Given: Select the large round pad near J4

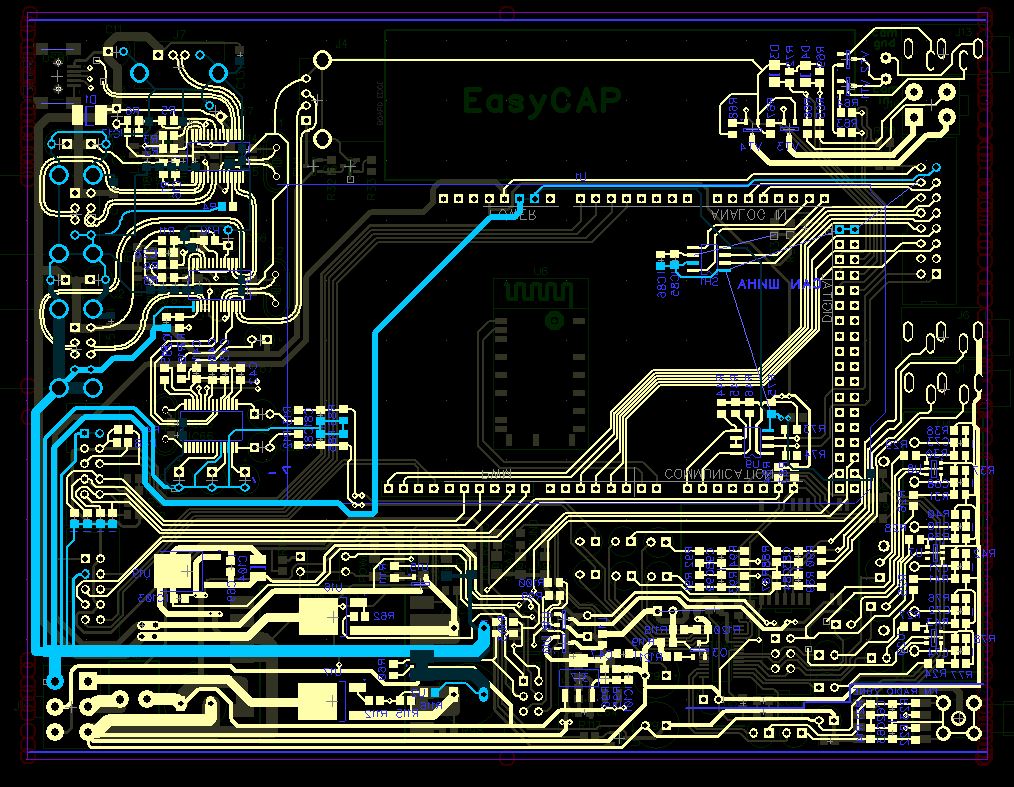Looking at the screenshot, I should click(322, 59).
